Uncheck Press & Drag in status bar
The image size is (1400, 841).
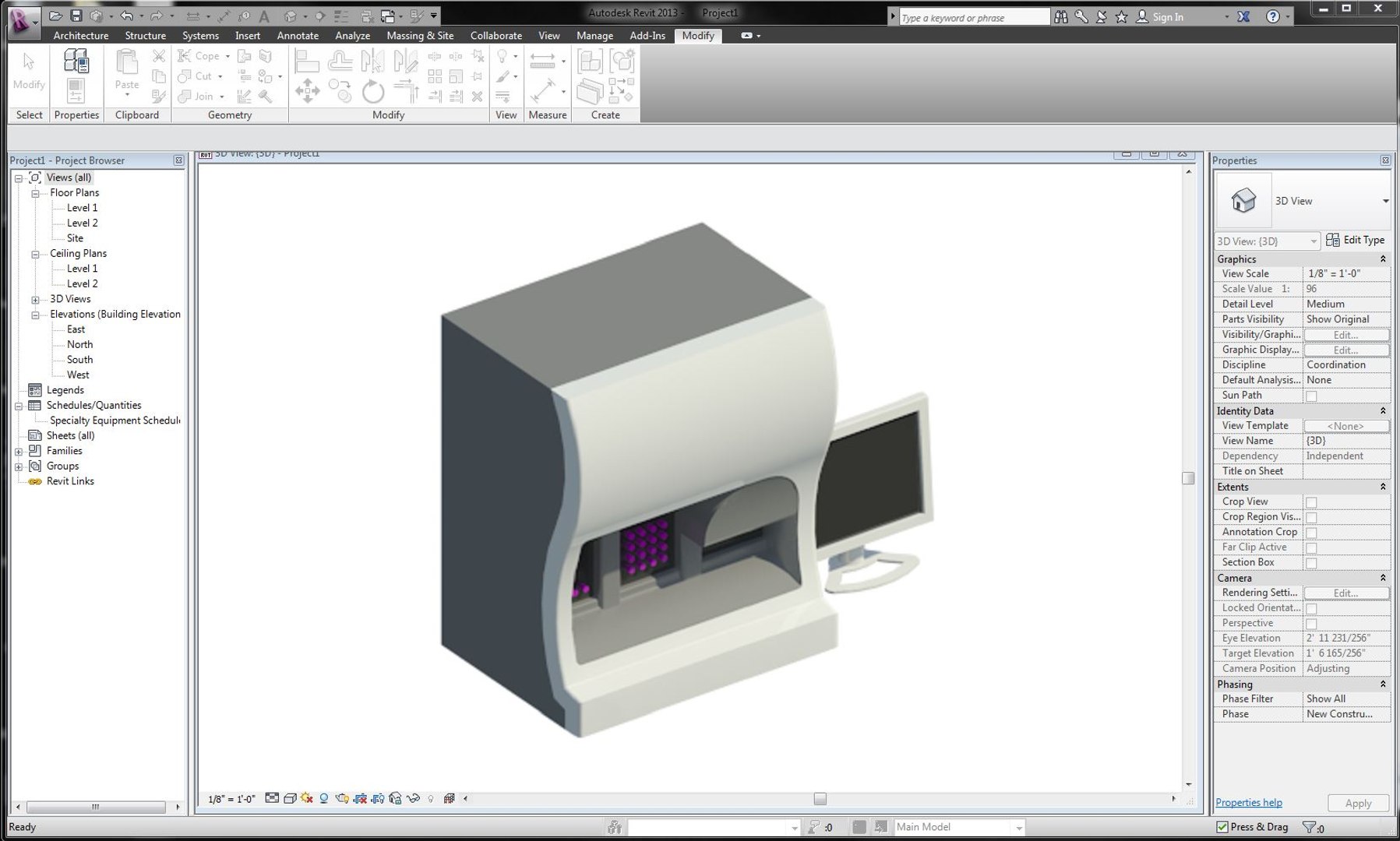(1222, 827)
